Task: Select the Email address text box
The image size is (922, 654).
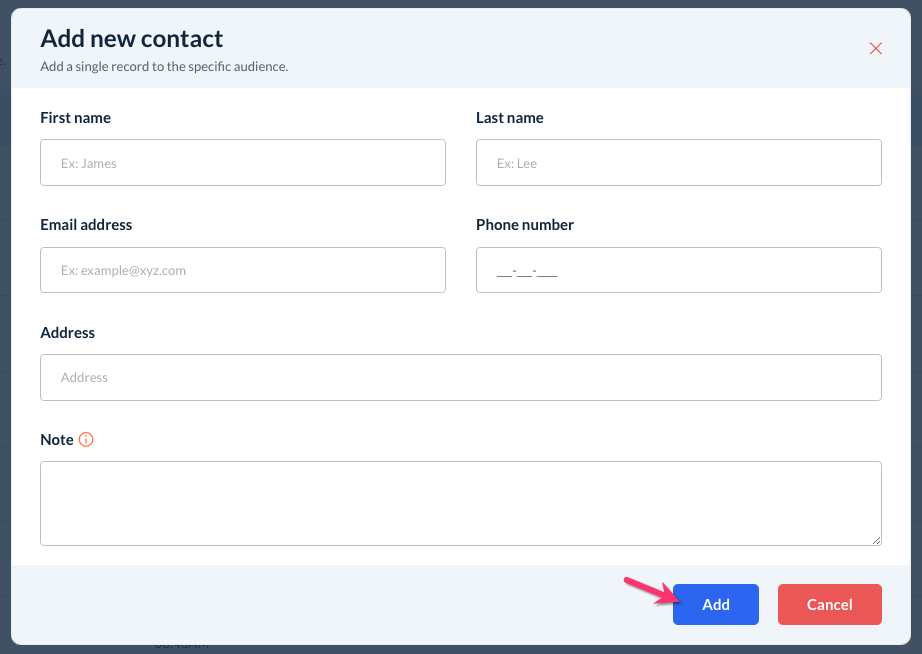Action: 242,270
